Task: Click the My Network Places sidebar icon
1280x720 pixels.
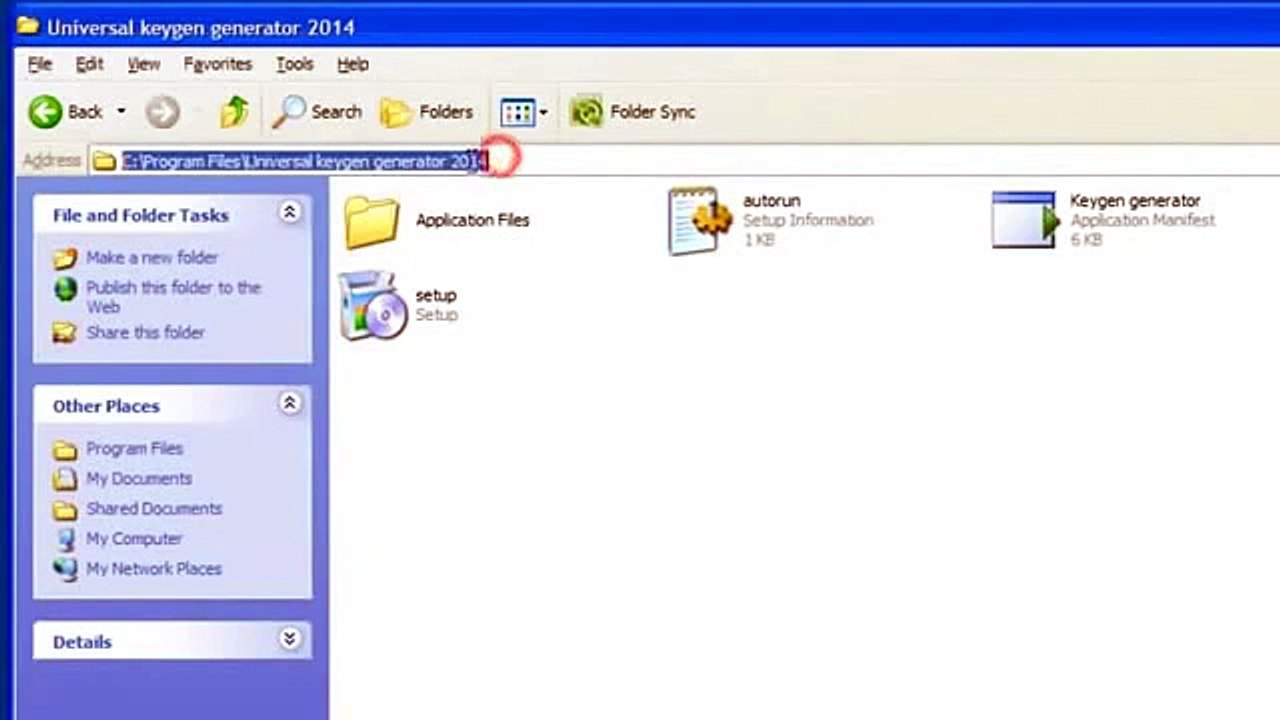Action: coord(65,569)
